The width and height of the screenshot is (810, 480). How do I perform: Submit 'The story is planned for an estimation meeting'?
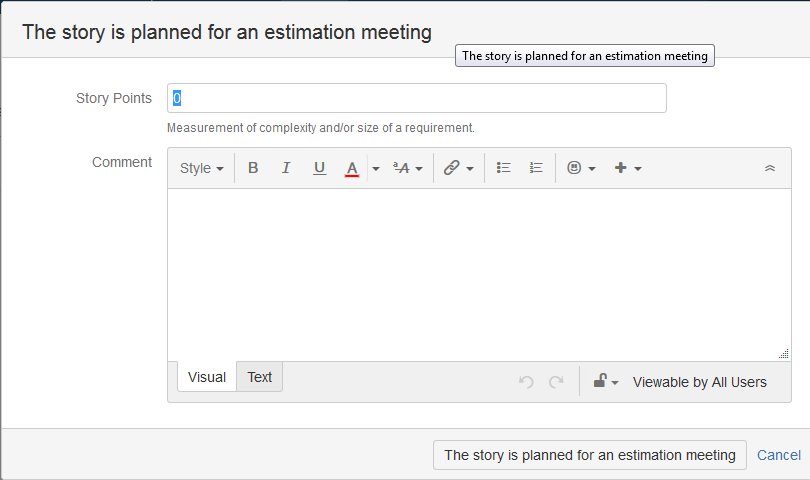click(x=590, y=455)
